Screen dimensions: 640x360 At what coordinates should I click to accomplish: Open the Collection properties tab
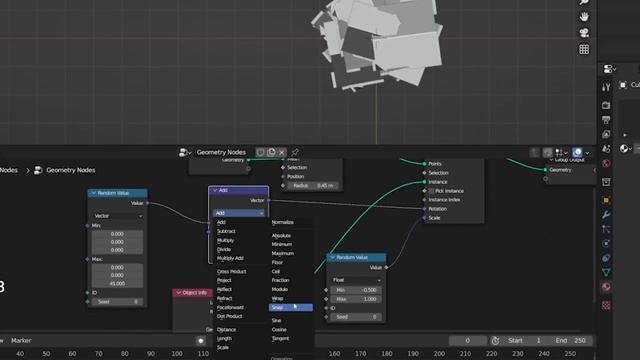click(x=606, y=182)
